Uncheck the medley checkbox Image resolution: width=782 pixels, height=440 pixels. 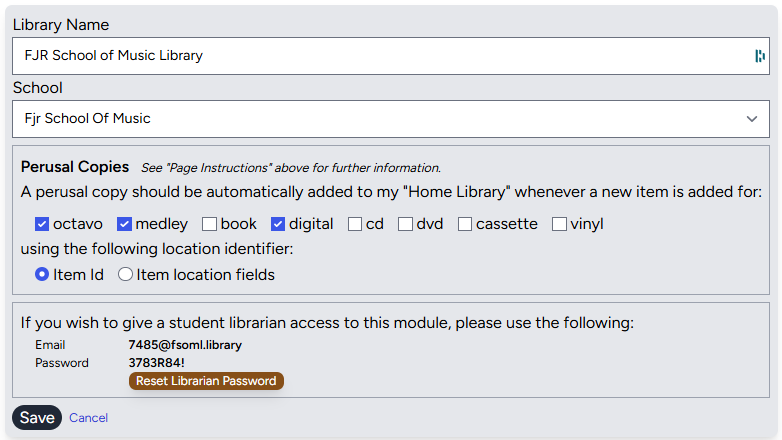click(124, 224)
